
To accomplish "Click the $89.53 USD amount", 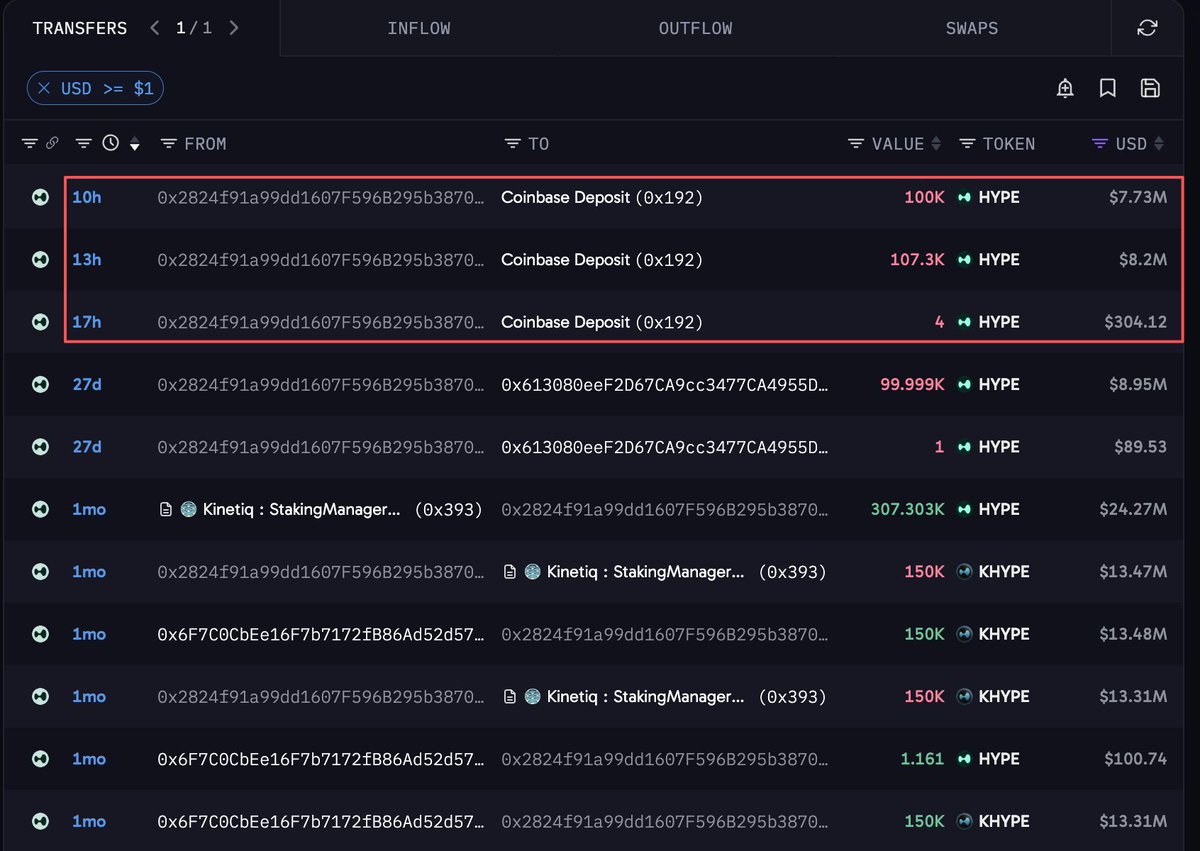I will [x=1140, y=447].
